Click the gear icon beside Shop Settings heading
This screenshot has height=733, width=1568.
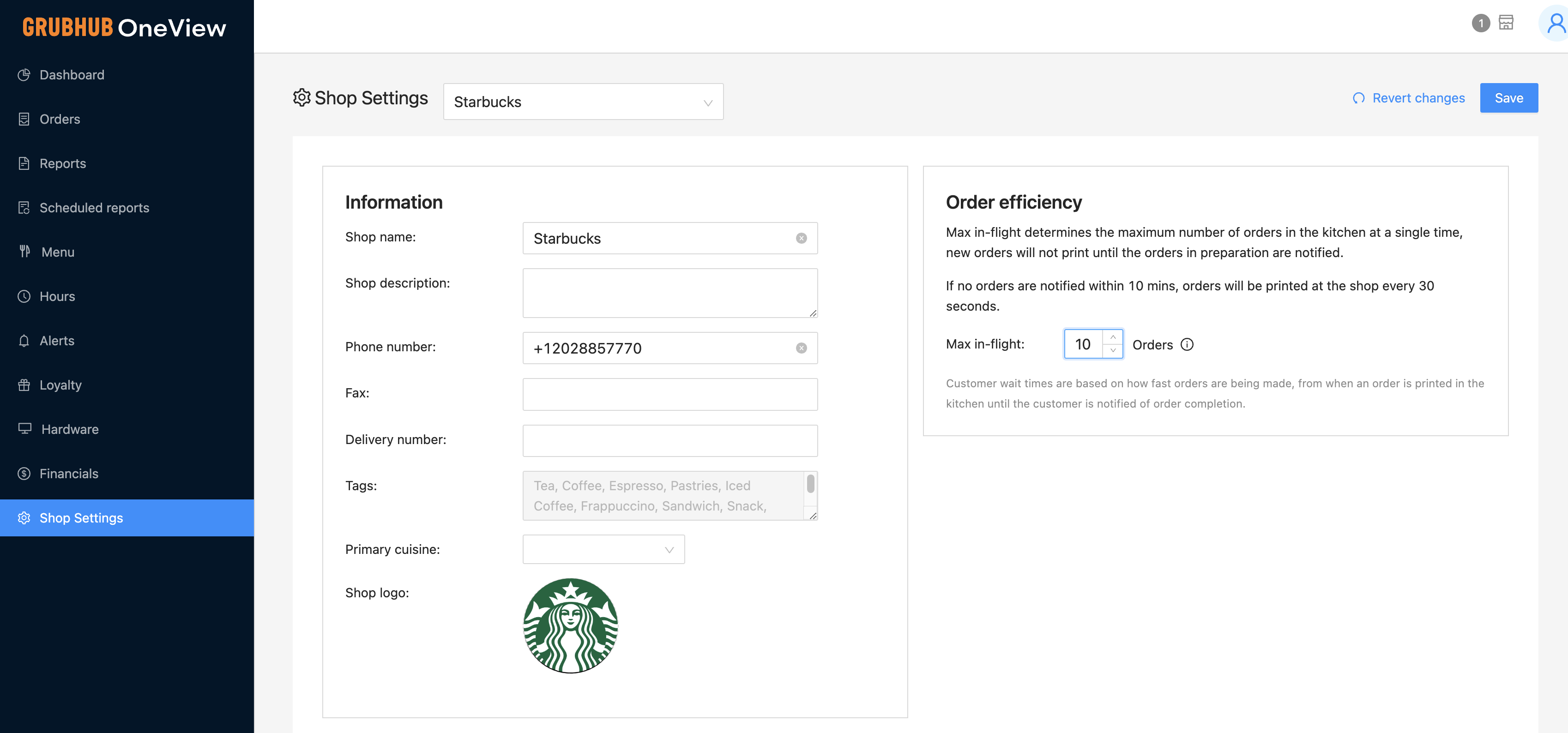click(302, 97)
